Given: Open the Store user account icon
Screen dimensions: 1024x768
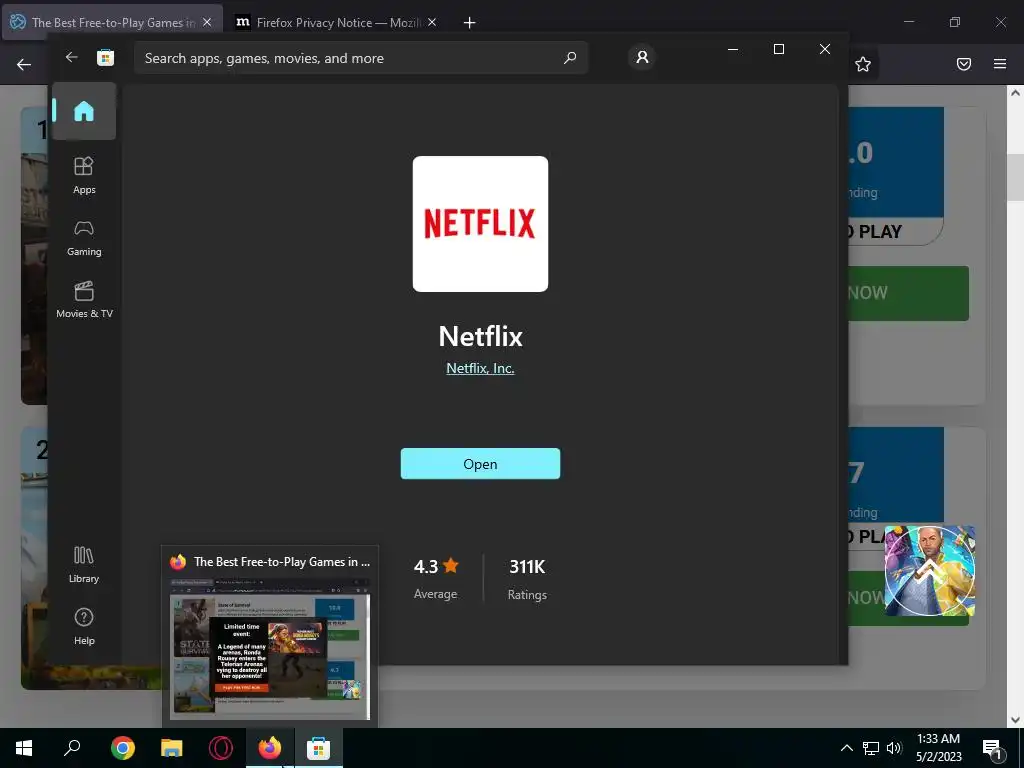Looking at the screenshot, I should [642, 57].
